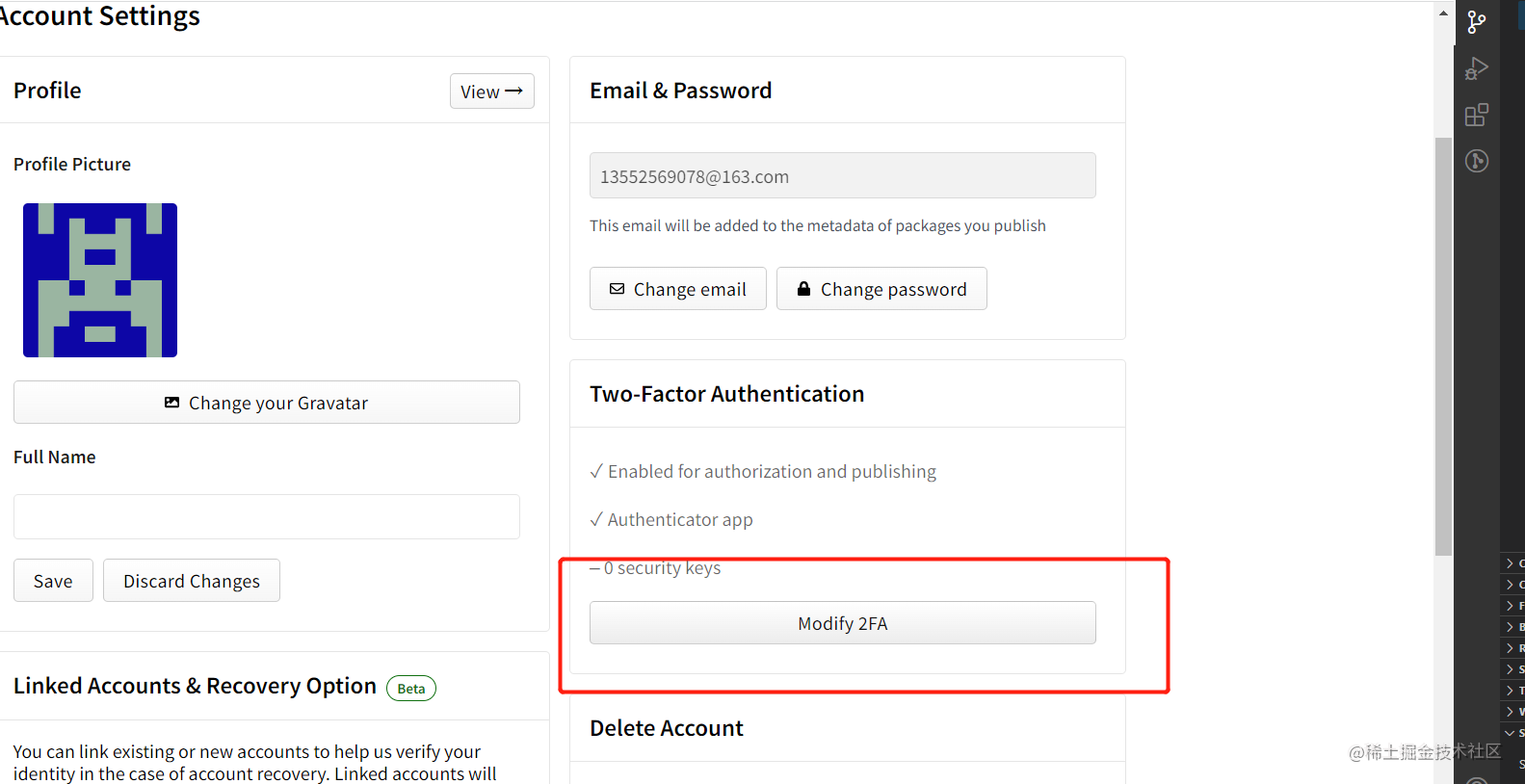Click the 'Profile Picture' label
The image size is (1525, 784).
[72, 164]
